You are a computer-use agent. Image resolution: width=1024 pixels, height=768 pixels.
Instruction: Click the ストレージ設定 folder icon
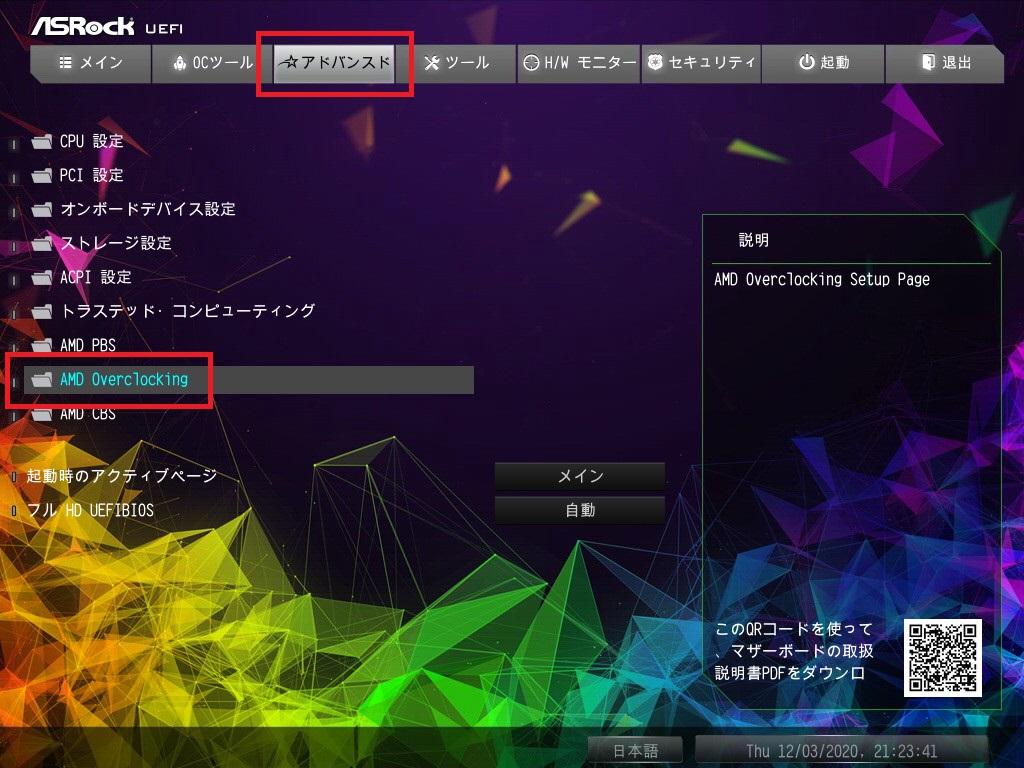[x=42, y=243]
